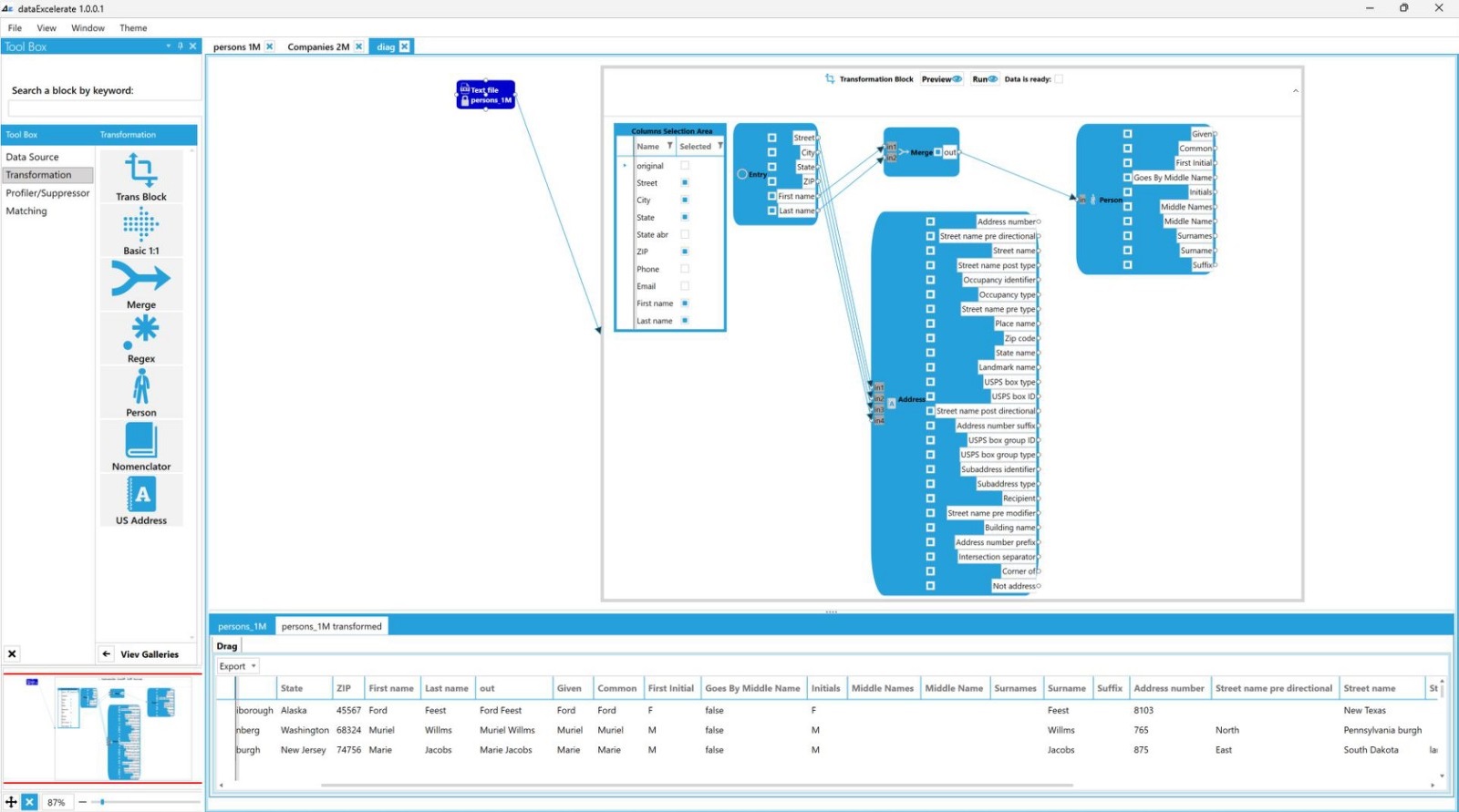This screenshot has height=812, width=1459.
Task: Click the Preview button
Action: tap(941, 79)
